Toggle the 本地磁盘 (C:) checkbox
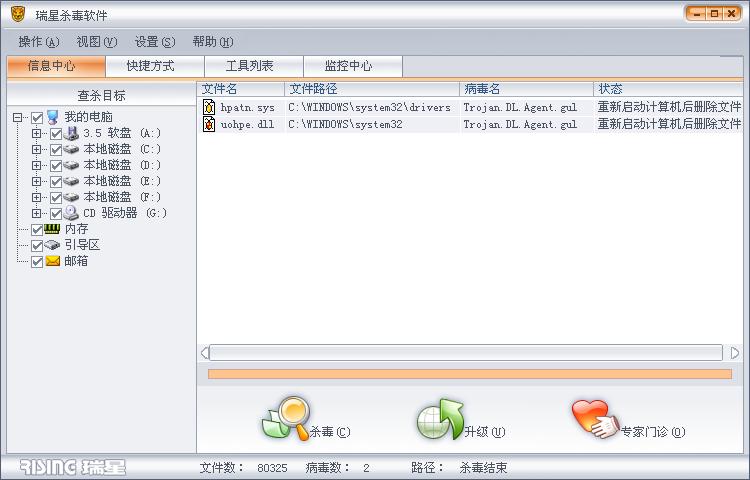The height and width of the screenshot is (480, 750). (56, 150)
